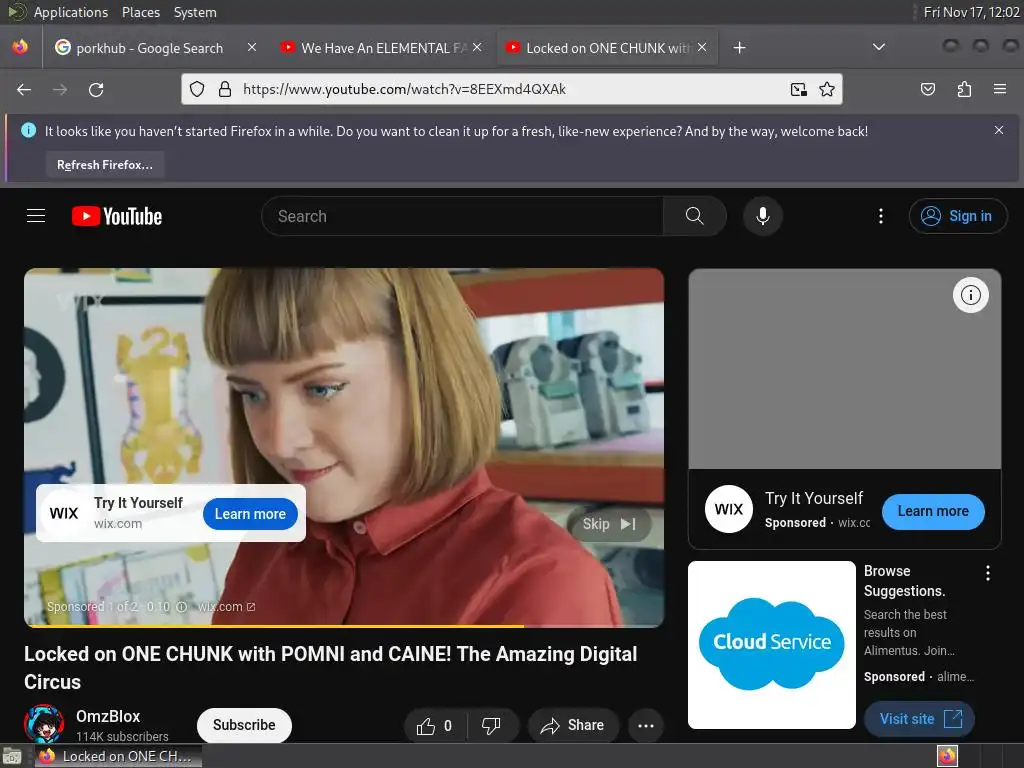1024x768 pixels.
Task: Click the video title text
Action: tap(330, 667)
